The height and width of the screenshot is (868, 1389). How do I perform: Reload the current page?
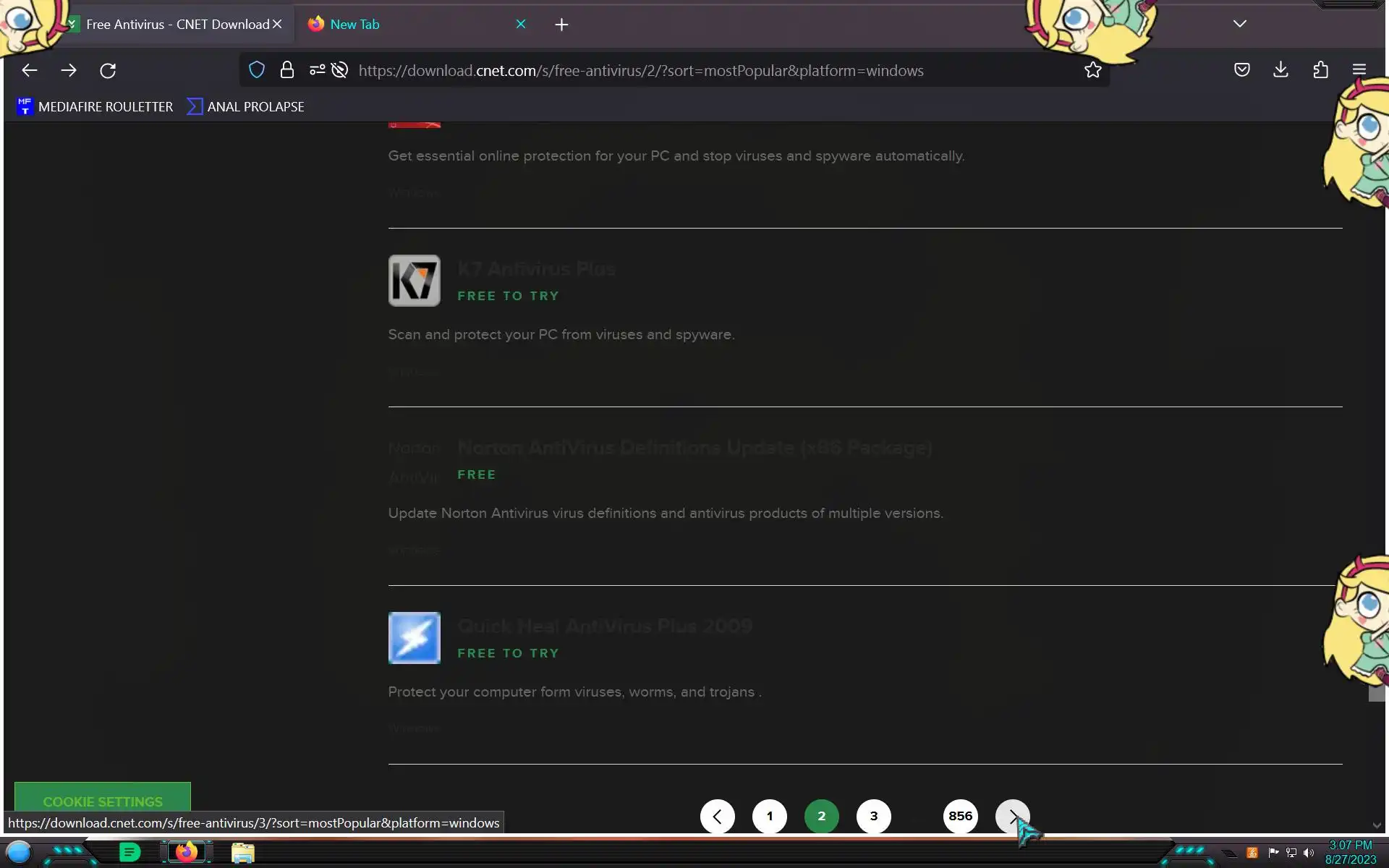point(108,70)
